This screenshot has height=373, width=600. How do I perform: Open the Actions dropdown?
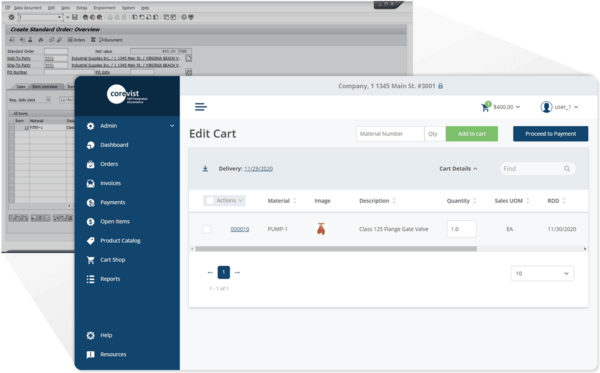(x=230, y=200)
